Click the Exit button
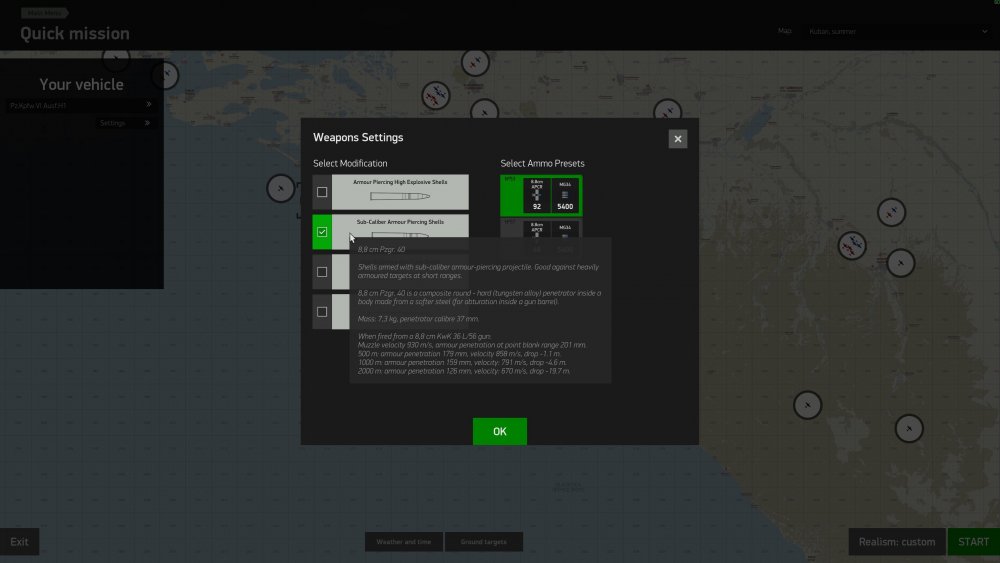Image resolution: width=1000 pixels, height=563 pixels. click(x=19, y=542)
